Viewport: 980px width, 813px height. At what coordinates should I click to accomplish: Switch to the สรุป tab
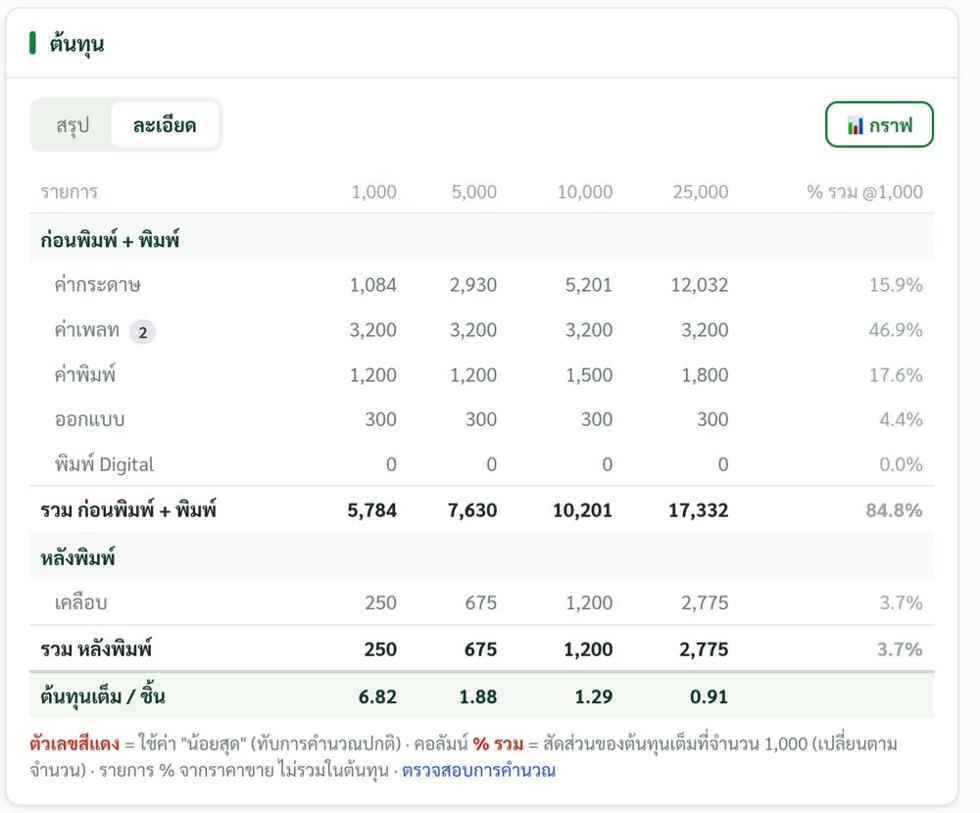[x=72, y=125]
